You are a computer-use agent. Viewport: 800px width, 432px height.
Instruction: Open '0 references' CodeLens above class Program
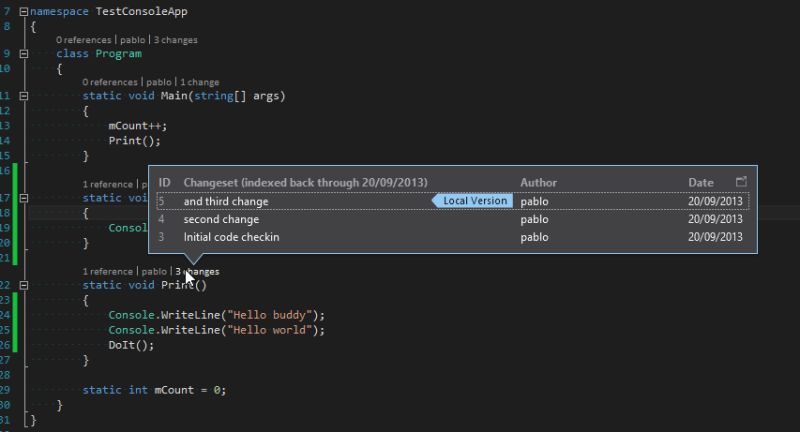point(84,40)
